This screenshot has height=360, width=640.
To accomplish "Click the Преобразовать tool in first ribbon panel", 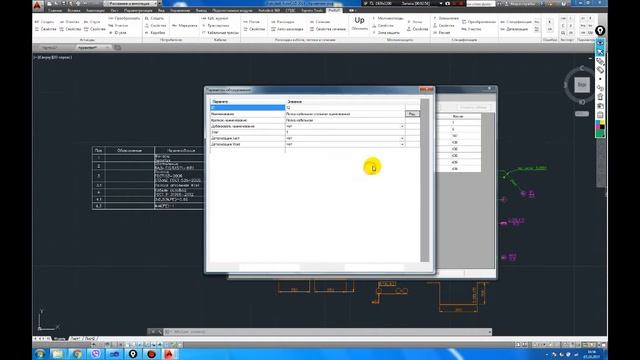I will click(x=124, y=18).
